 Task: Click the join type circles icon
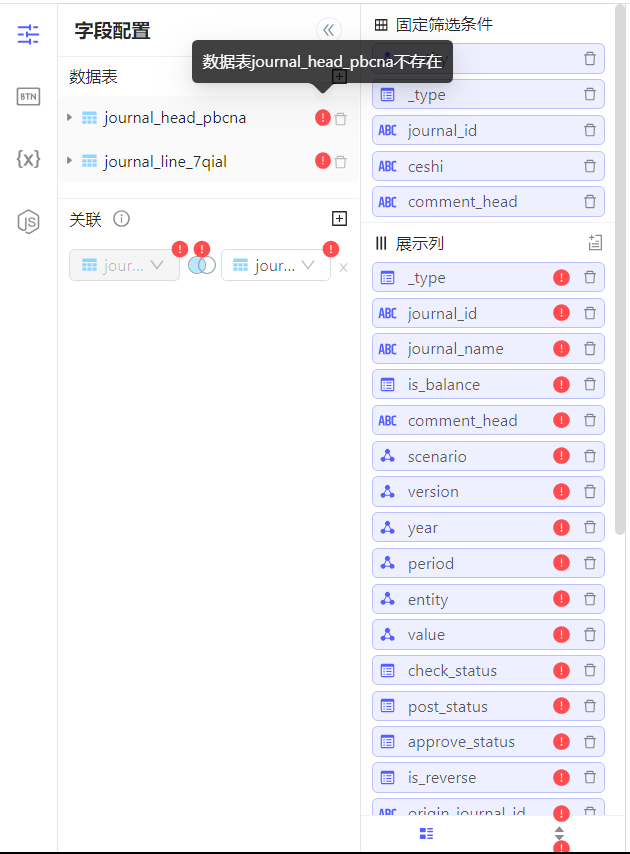pos(201,265)
